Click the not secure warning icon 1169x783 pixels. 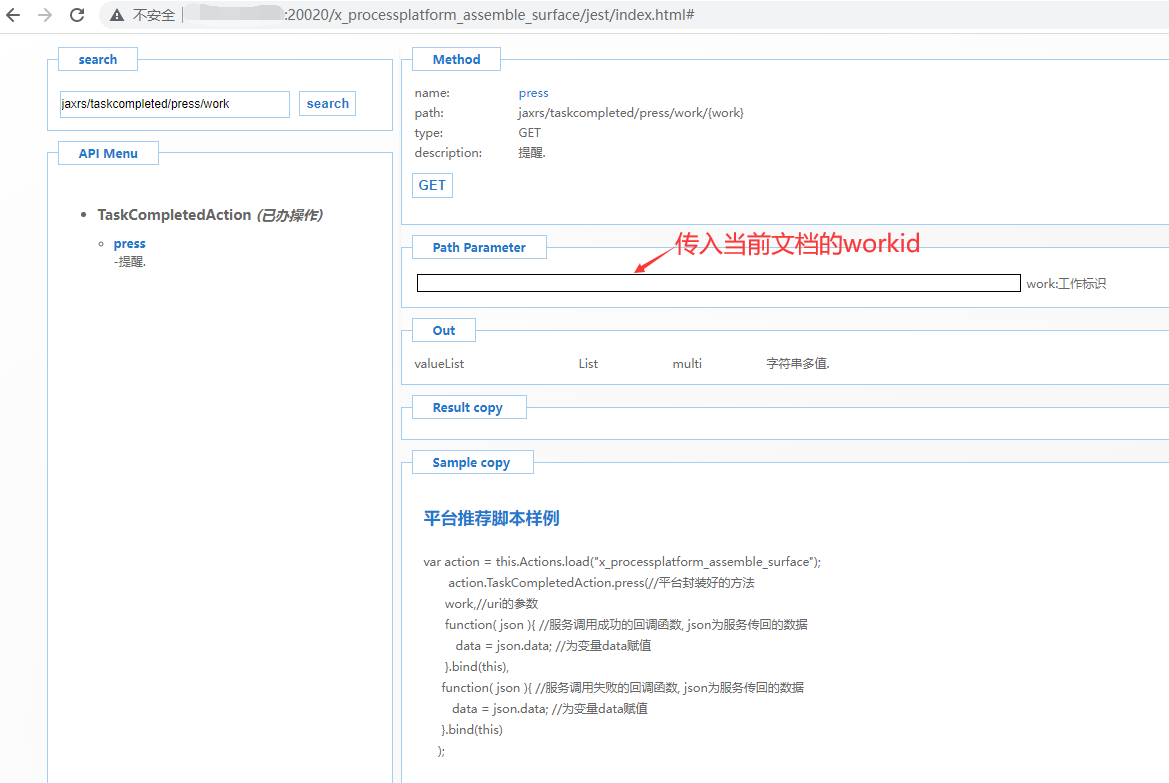point(117,15)
